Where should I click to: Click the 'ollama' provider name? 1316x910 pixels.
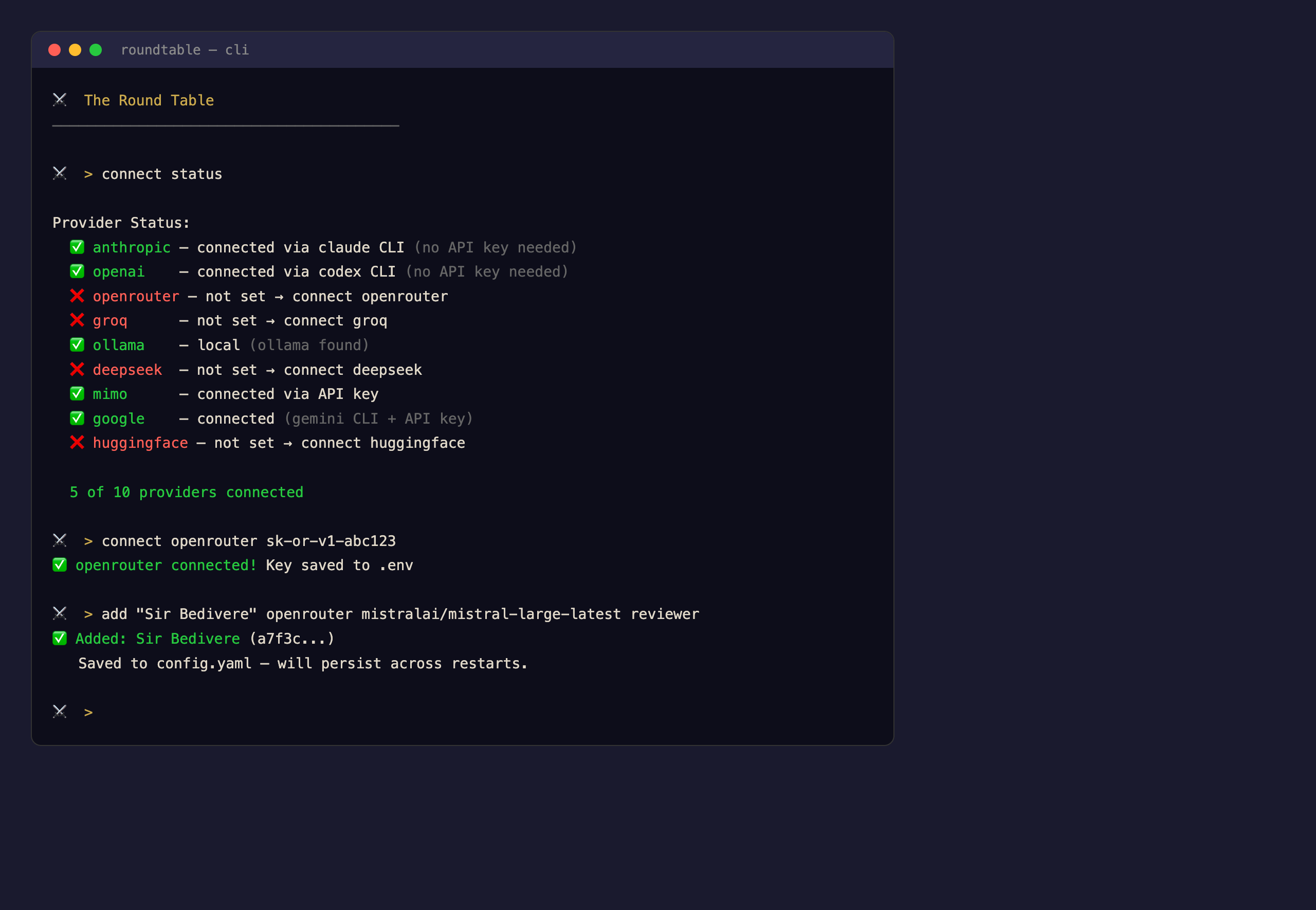tap(119, 345)
